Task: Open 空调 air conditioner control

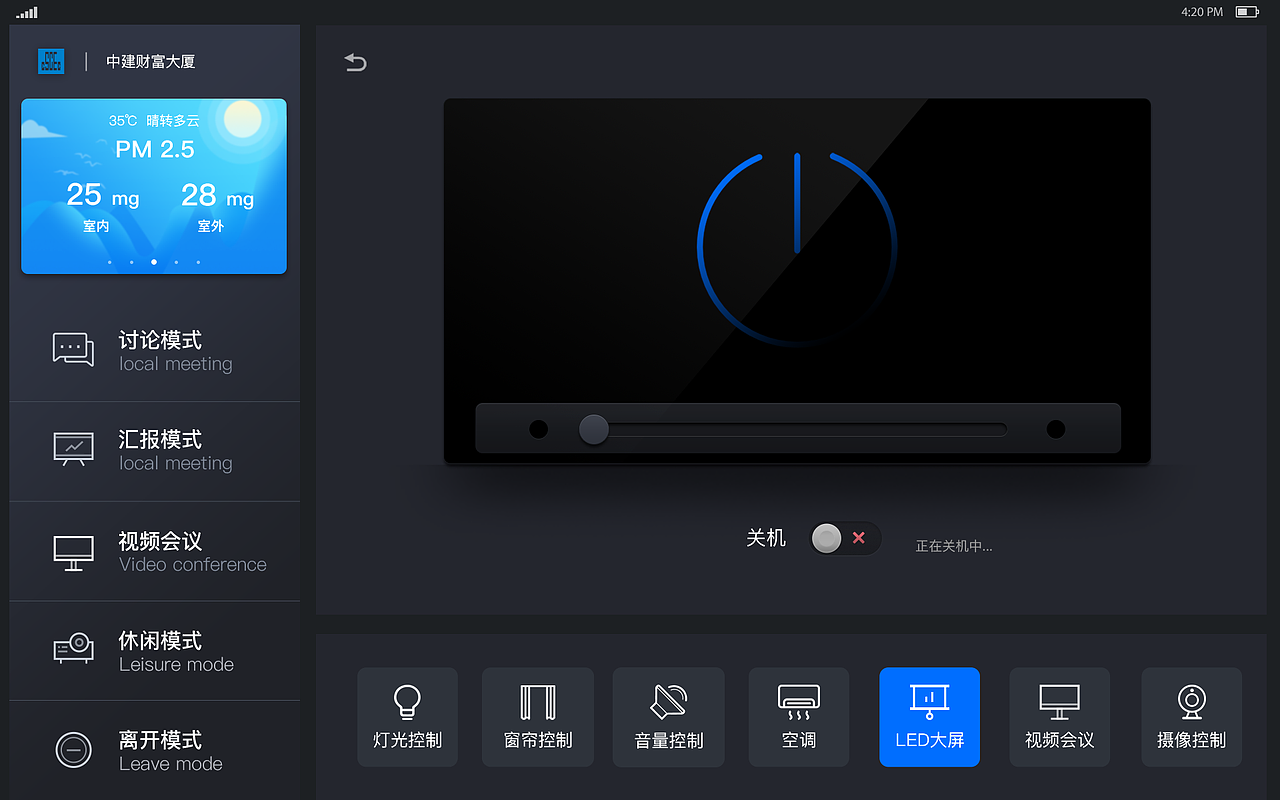Action: [x=799, y=717]
